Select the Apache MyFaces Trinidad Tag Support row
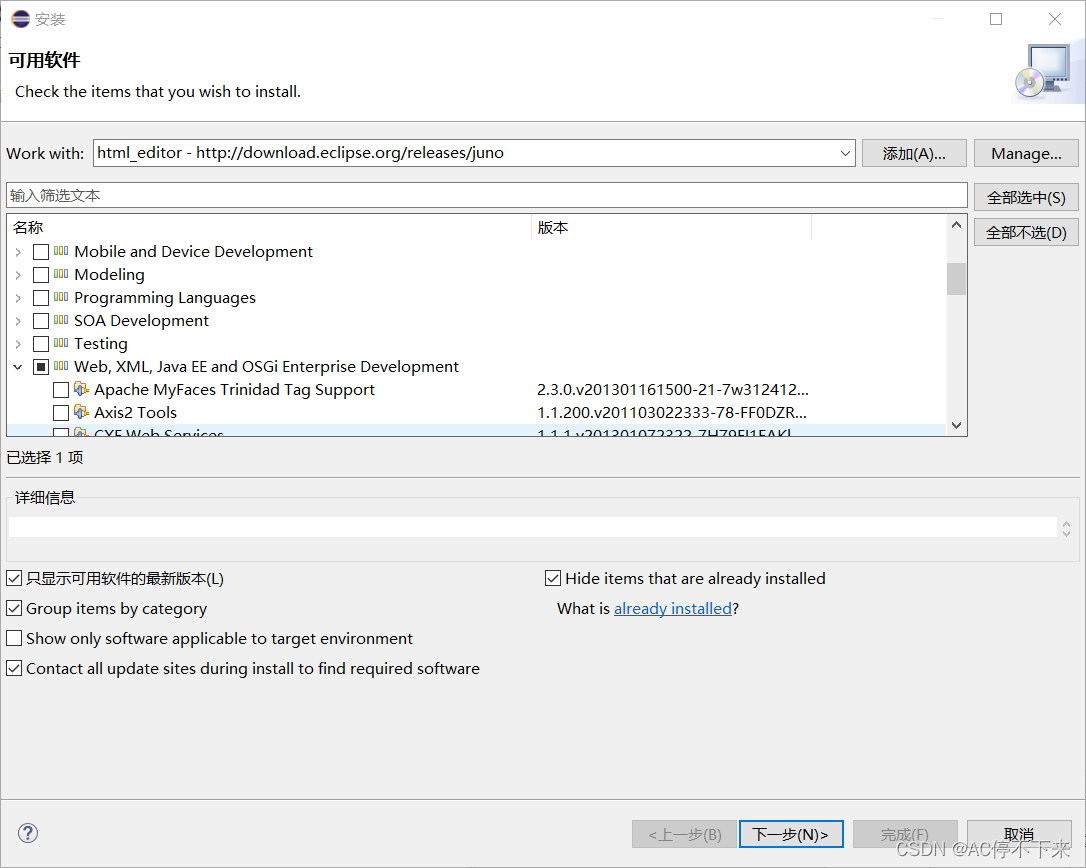Viewport: 1086px width, 868px height. click(x=477, y=389)
